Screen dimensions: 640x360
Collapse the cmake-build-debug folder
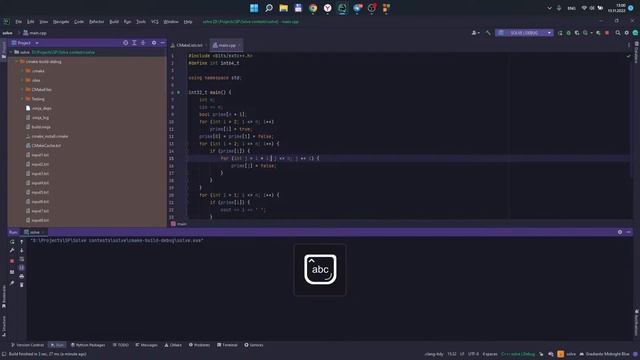click(x=17, y=62)
